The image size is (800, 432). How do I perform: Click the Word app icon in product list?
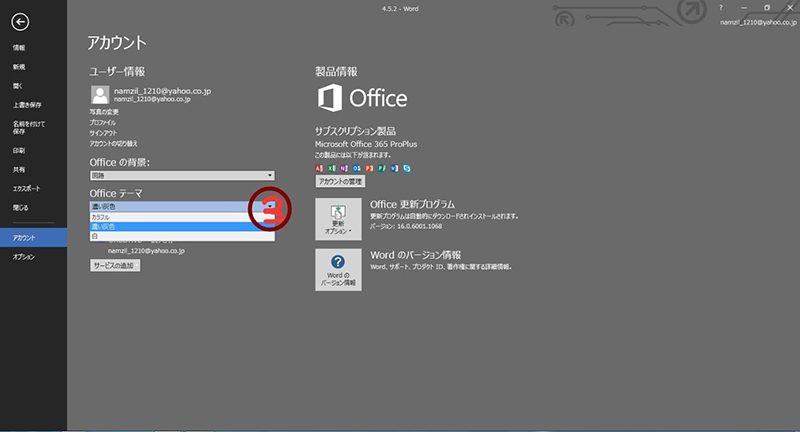394,168
